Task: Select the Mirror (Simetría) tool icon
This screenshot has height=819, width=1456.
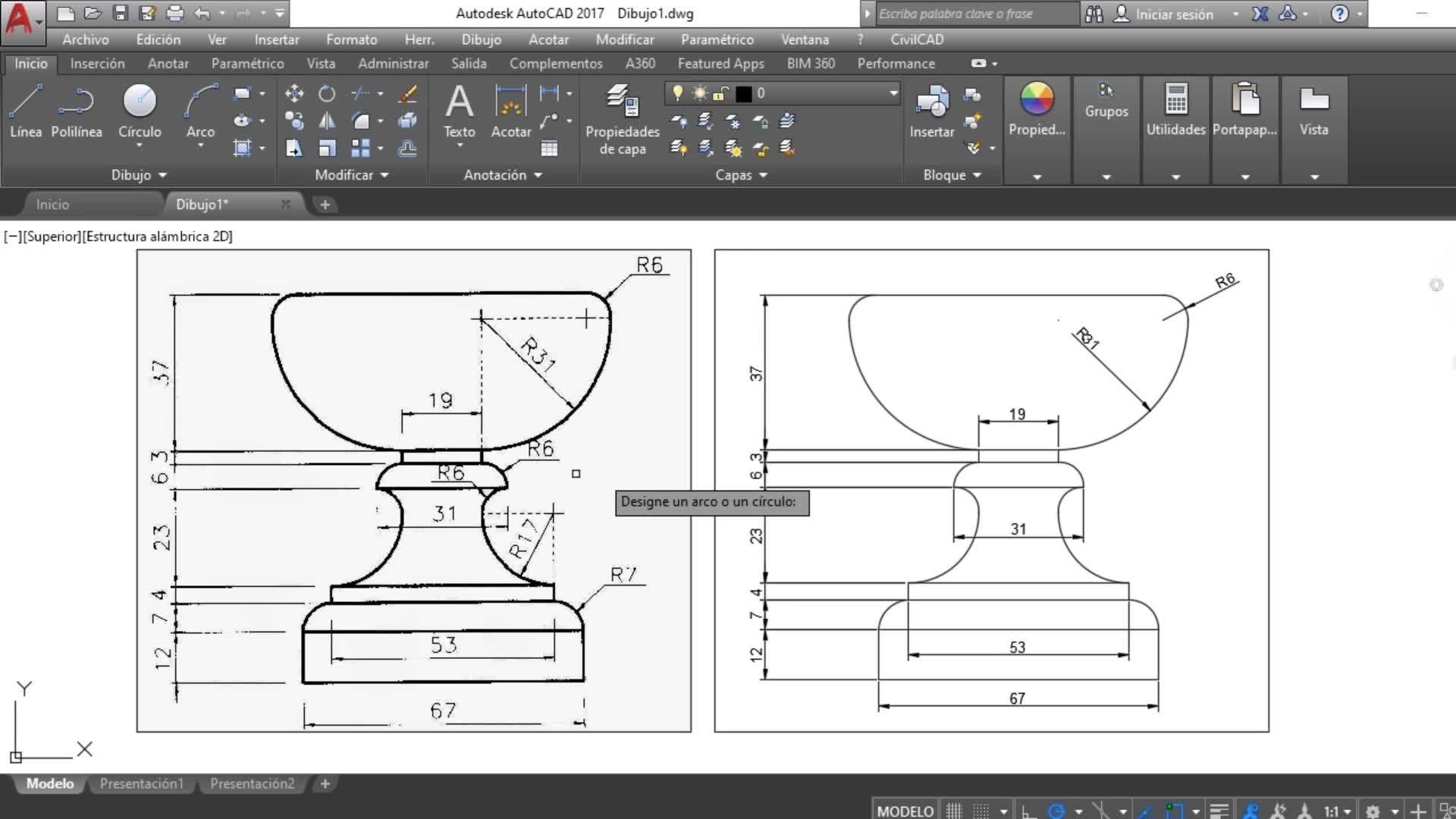Action: coord(327,121)
